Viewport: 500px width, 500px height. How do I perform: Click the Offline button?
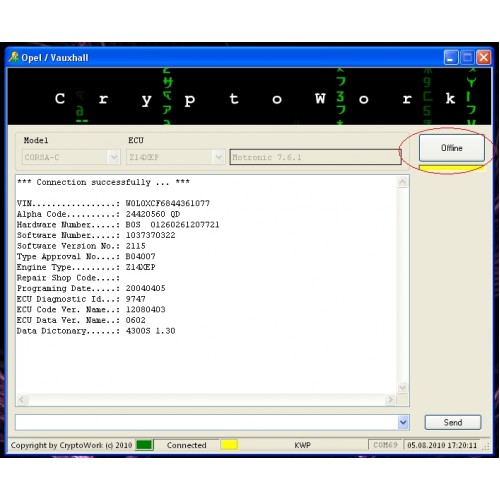pos(452,148)
